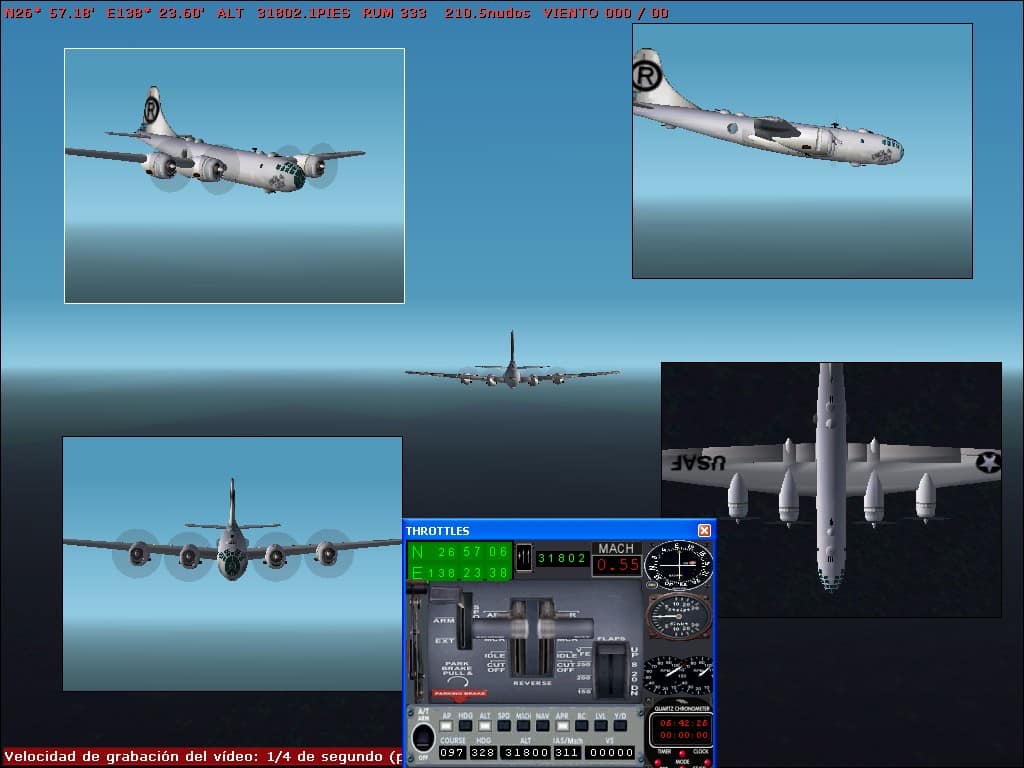Toggle the ALT altitude hold button
Image resolution: width=1024 pixels, height=768 pixels.
point(484,725)
